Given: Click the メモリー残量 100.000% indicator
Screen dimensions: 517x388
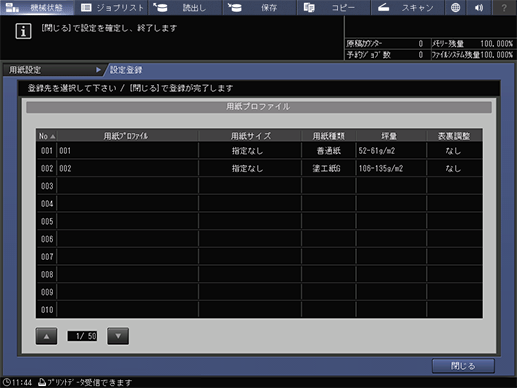Looking at the screenshot, I should pyautogui.click(x=472, y=43).
